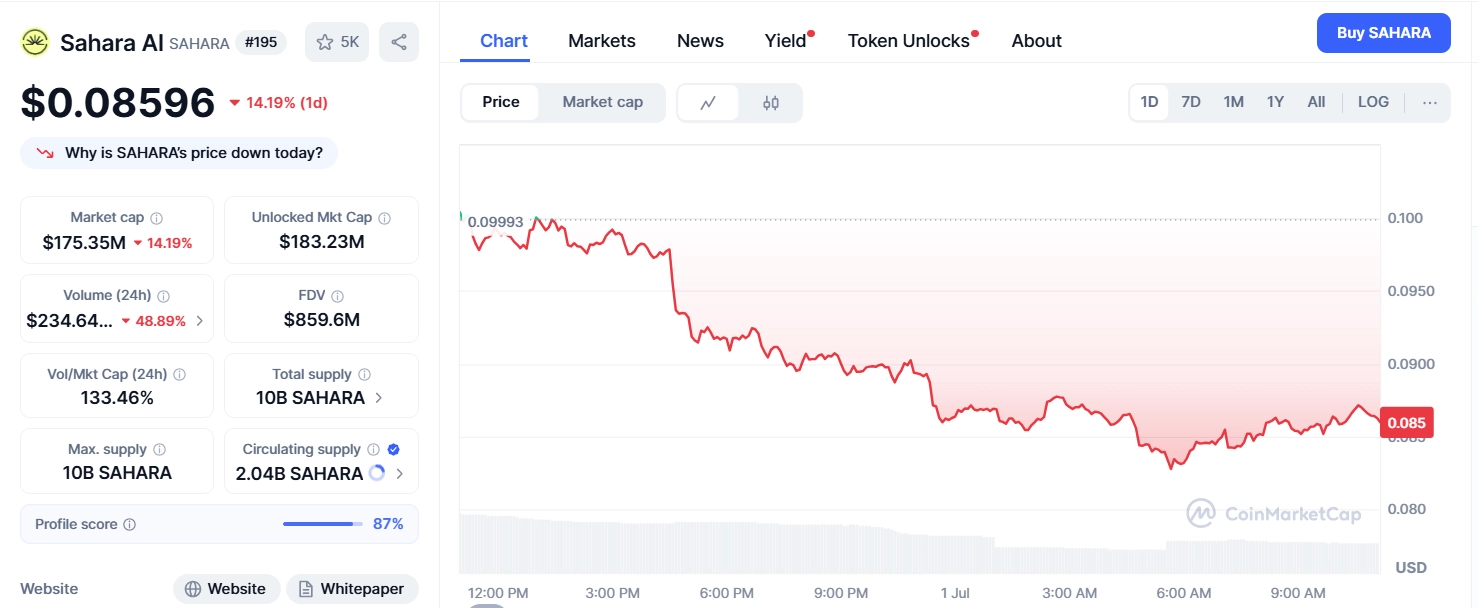
Task: Enable LOG scale on the chart
Action: pos(1372,101)
